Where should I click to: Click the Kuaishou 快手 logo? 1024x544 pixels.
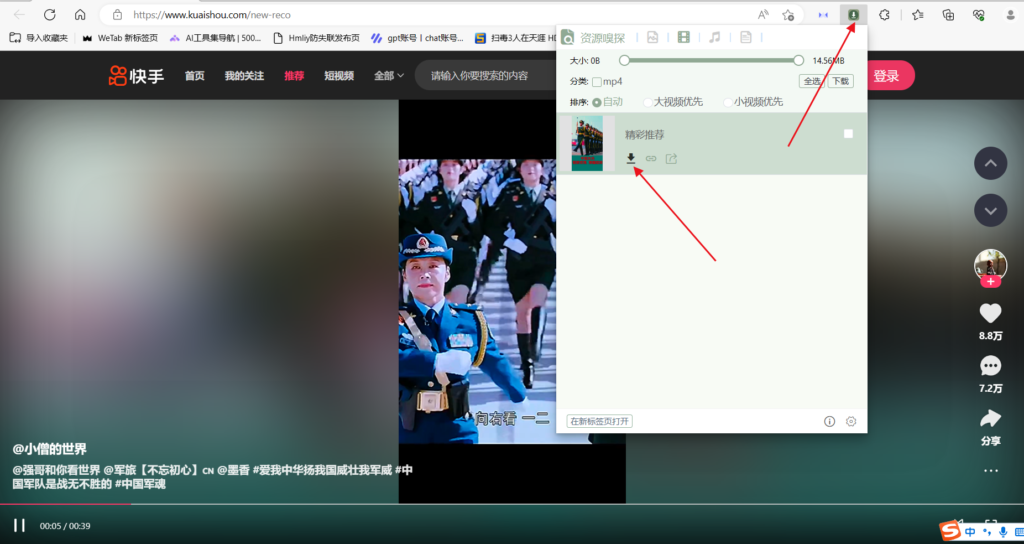click(136, 76)
